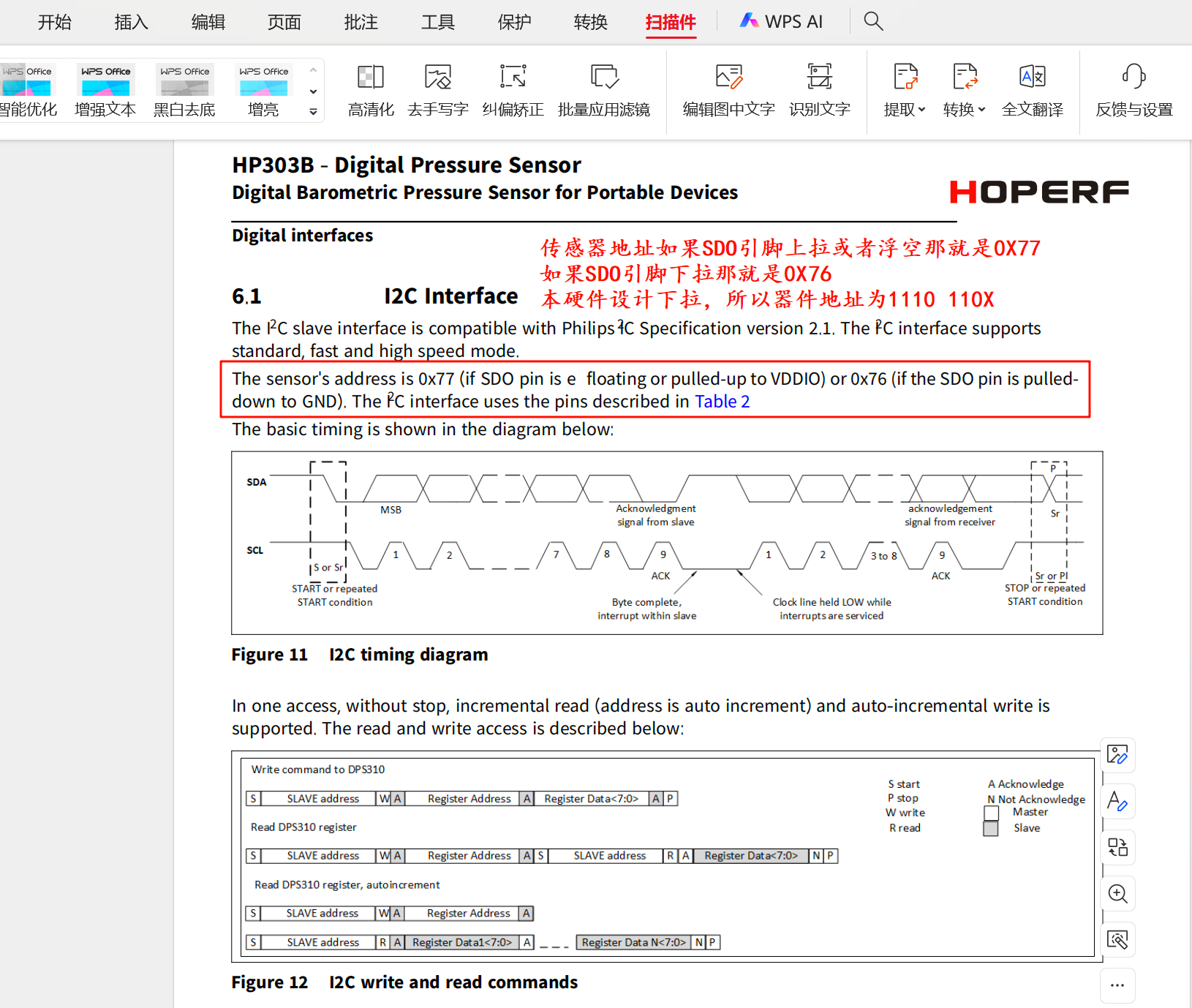1192x1008 pixels.
Task: Click the search magnifier icon
Action: [873, 21]
